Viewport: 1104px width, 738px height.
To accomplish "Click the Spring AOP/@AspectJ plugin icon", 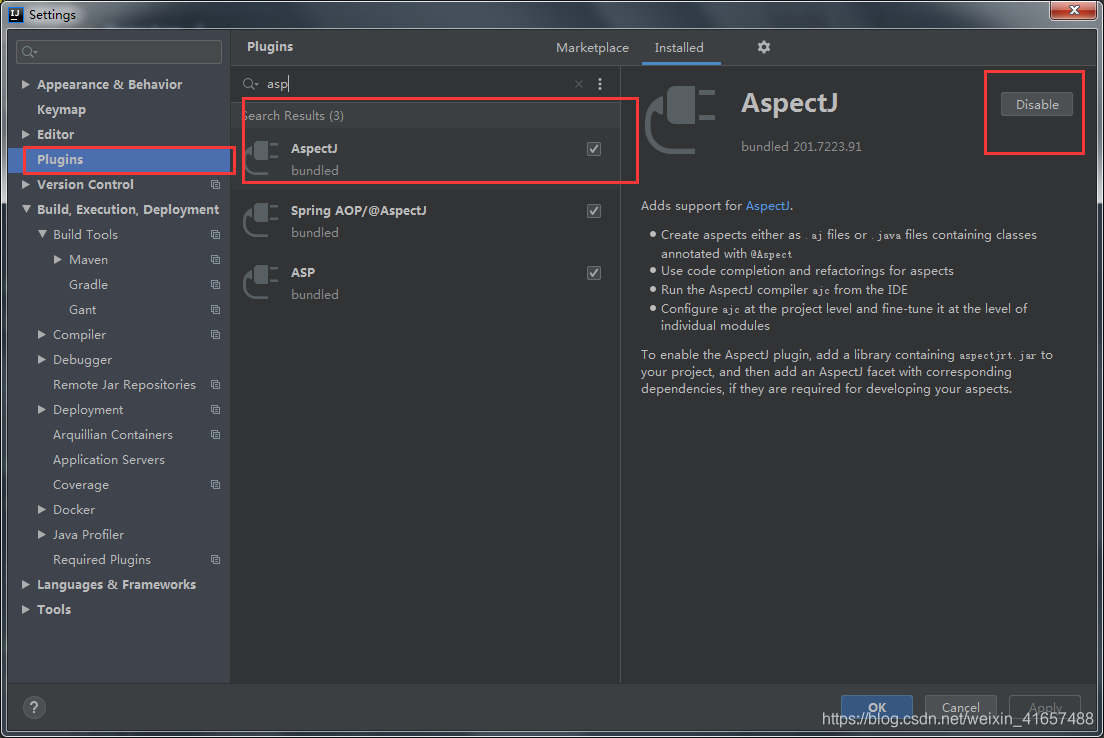I will [x=261, y=220].
